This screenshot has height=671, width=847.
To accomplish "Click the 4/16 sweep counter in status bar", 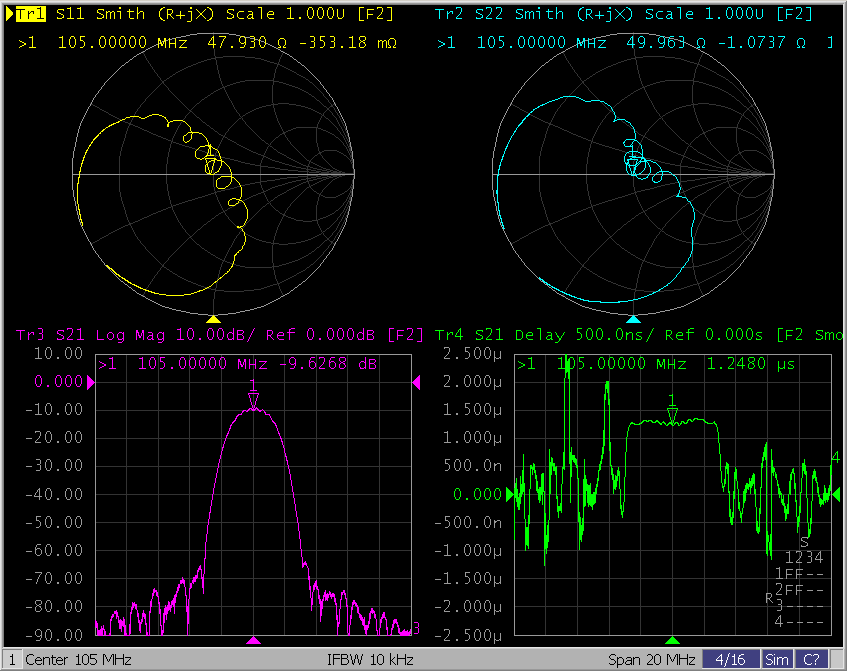I will 730,660.
